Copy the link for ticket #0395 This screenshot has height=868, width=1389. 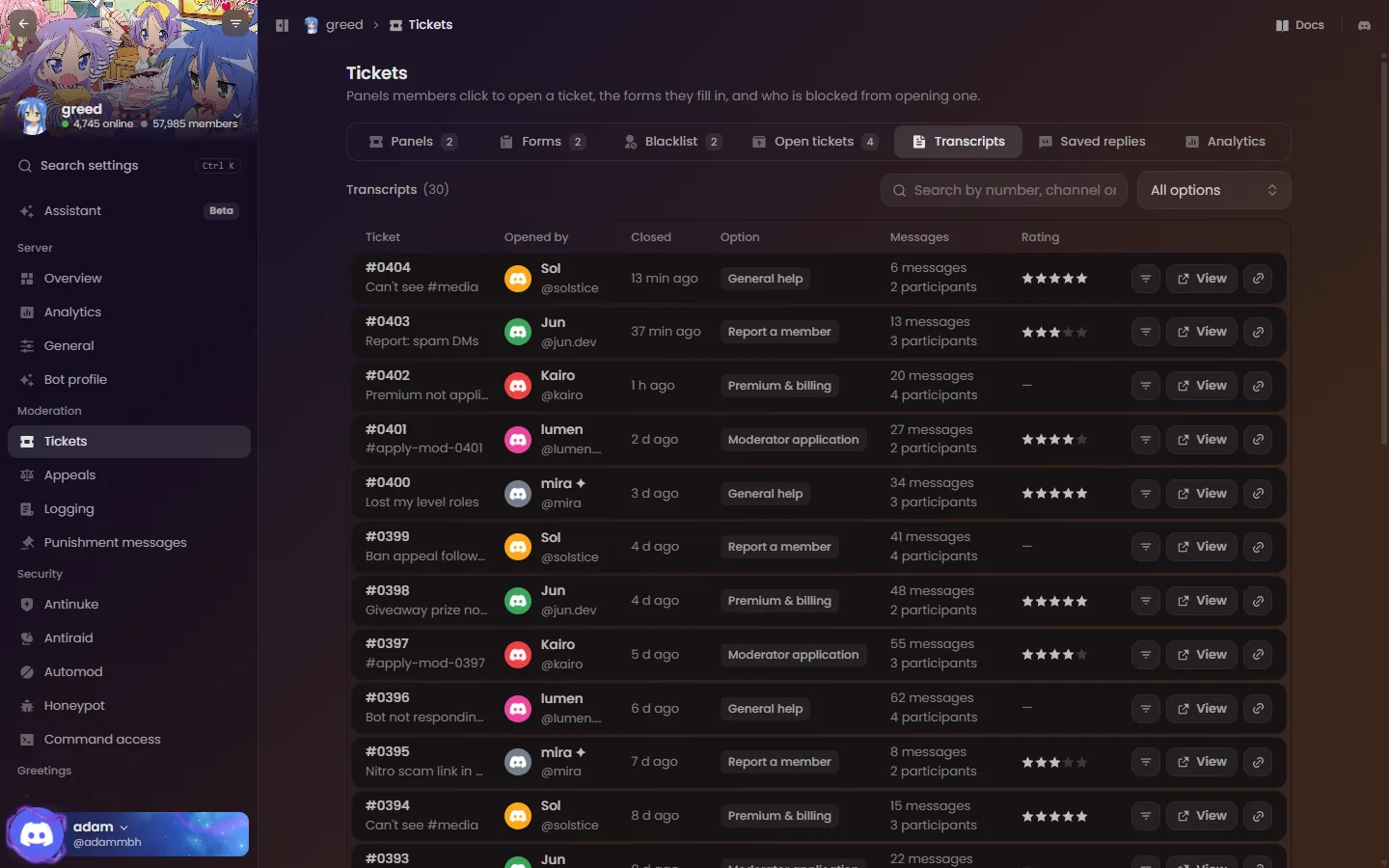[1258, 762]
